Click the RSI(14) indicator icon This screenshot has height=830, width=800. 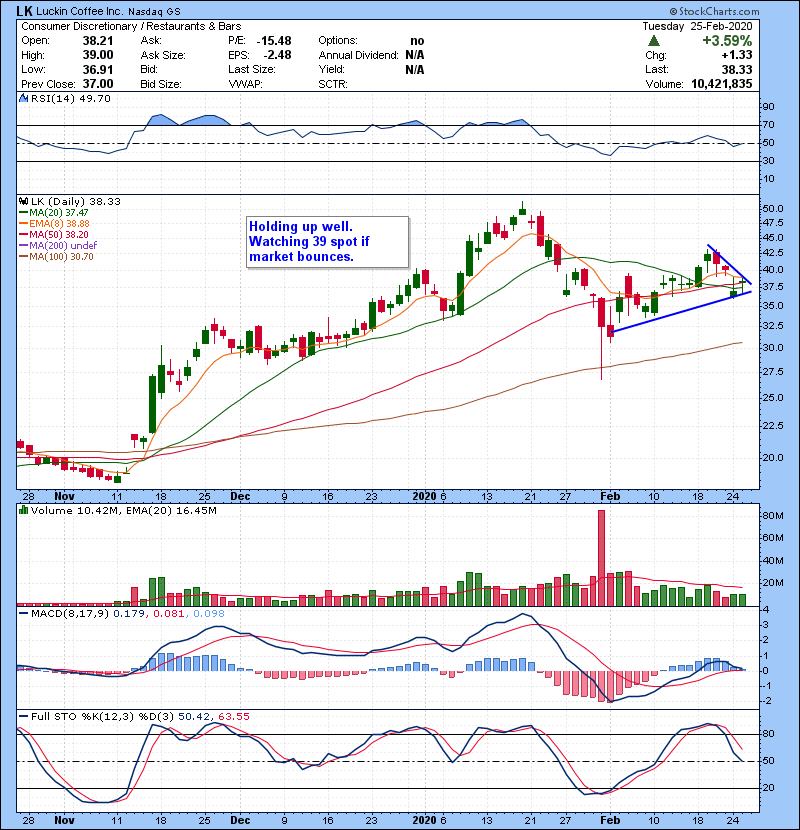(x=24, y=98)
